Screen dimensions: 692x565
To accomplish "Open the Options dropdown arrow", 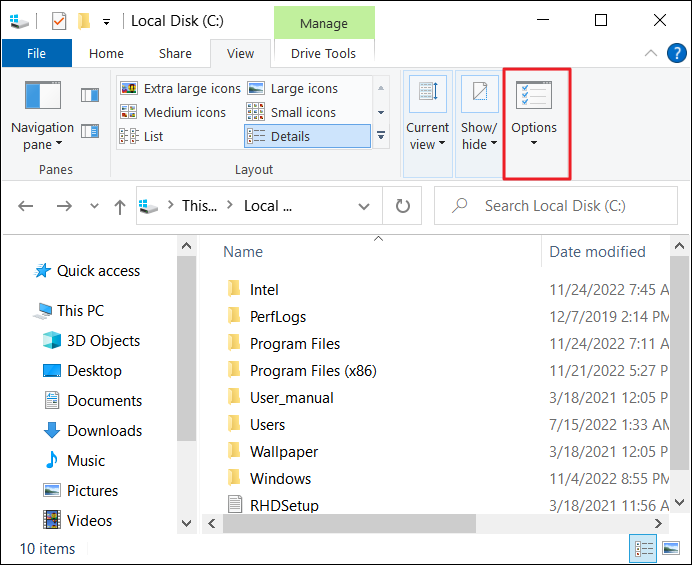I will [534, 143].
